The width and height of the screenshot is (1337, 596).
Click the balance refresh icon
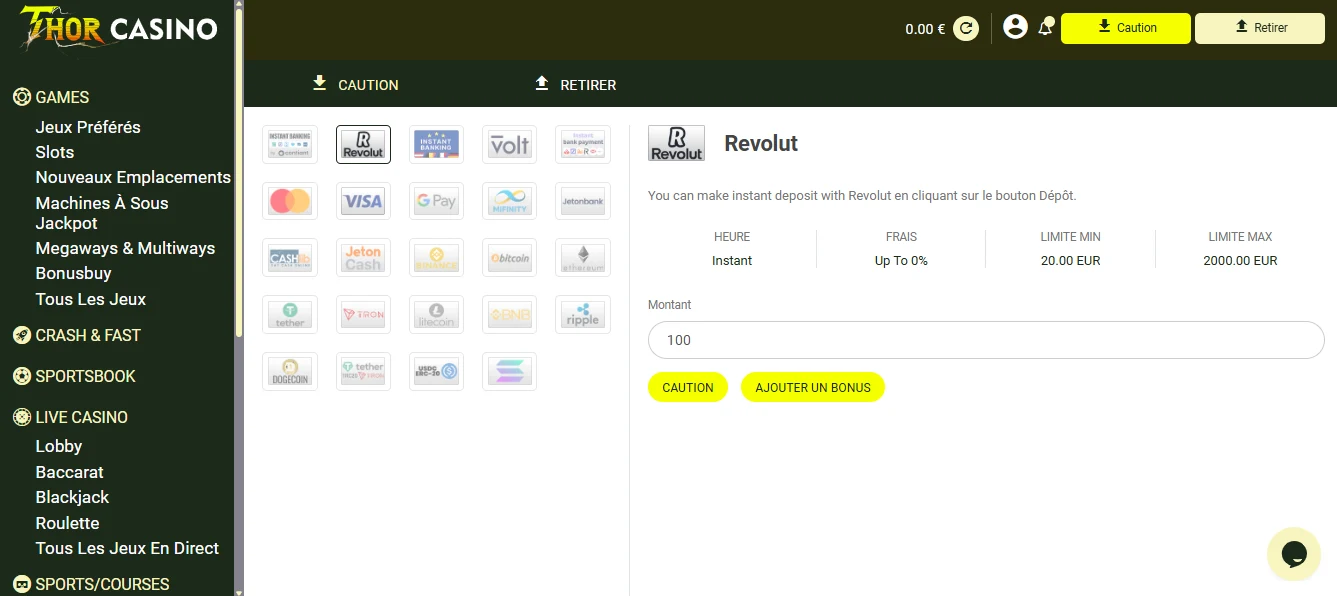tap(965, 28)
